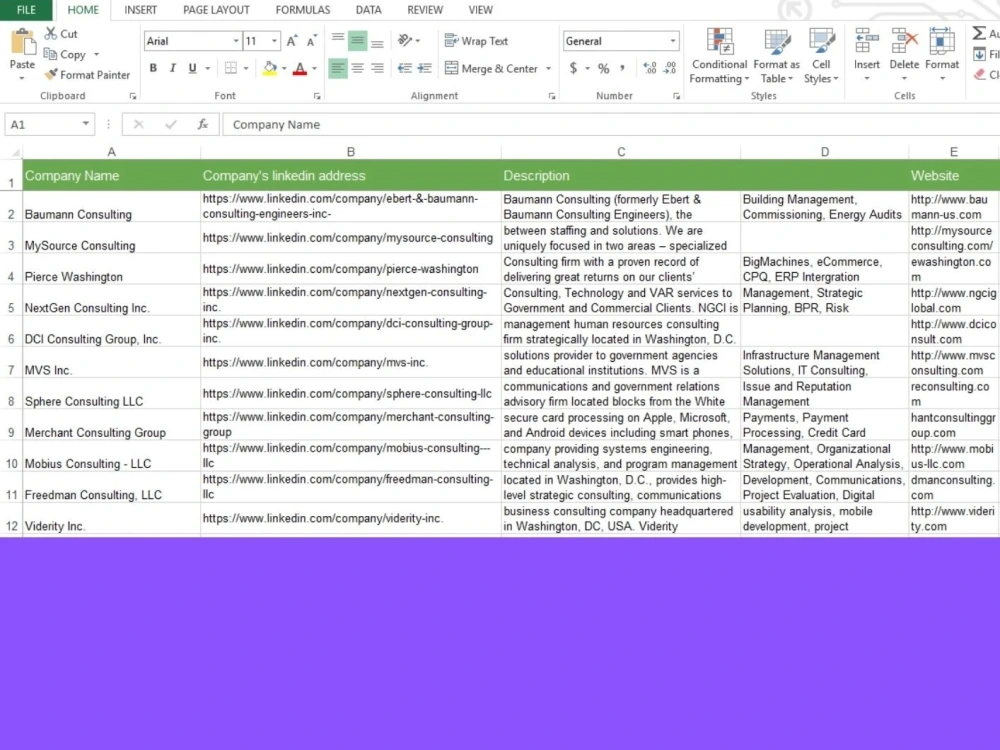Switch to the FORMULAS tab
1000x750 pixels.
pos(303,10)
